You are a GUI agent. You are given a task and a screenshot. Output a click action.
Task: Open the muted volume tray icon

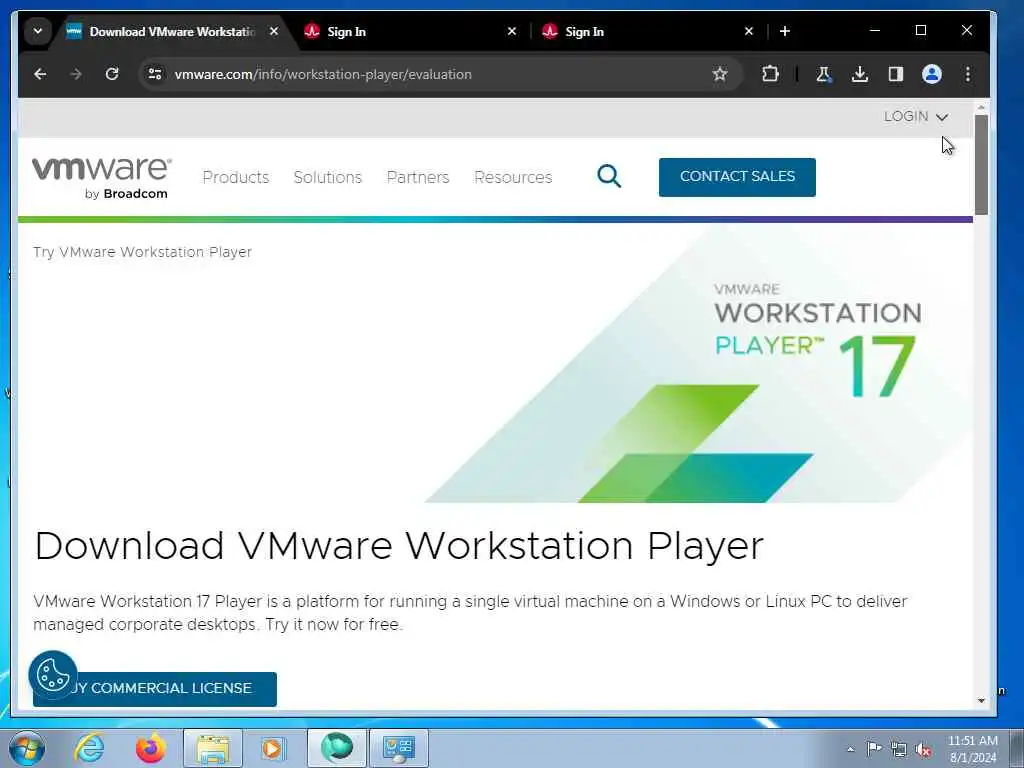[x=924, y=750]
